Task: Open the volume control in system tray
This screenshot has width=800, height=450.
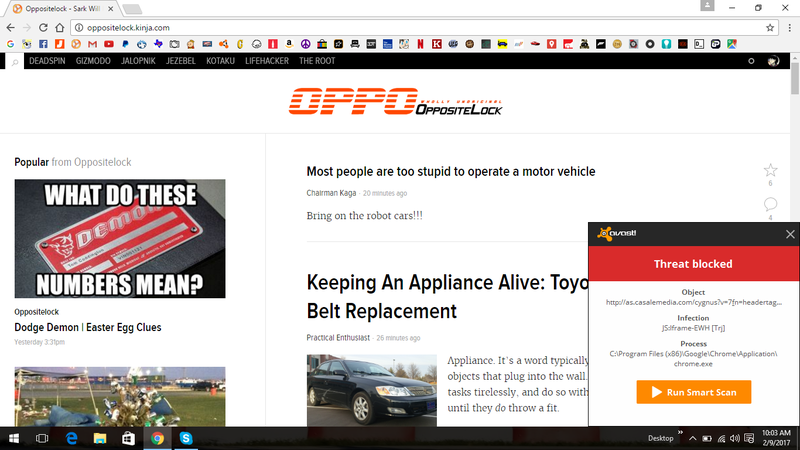Action: [735, 438]
